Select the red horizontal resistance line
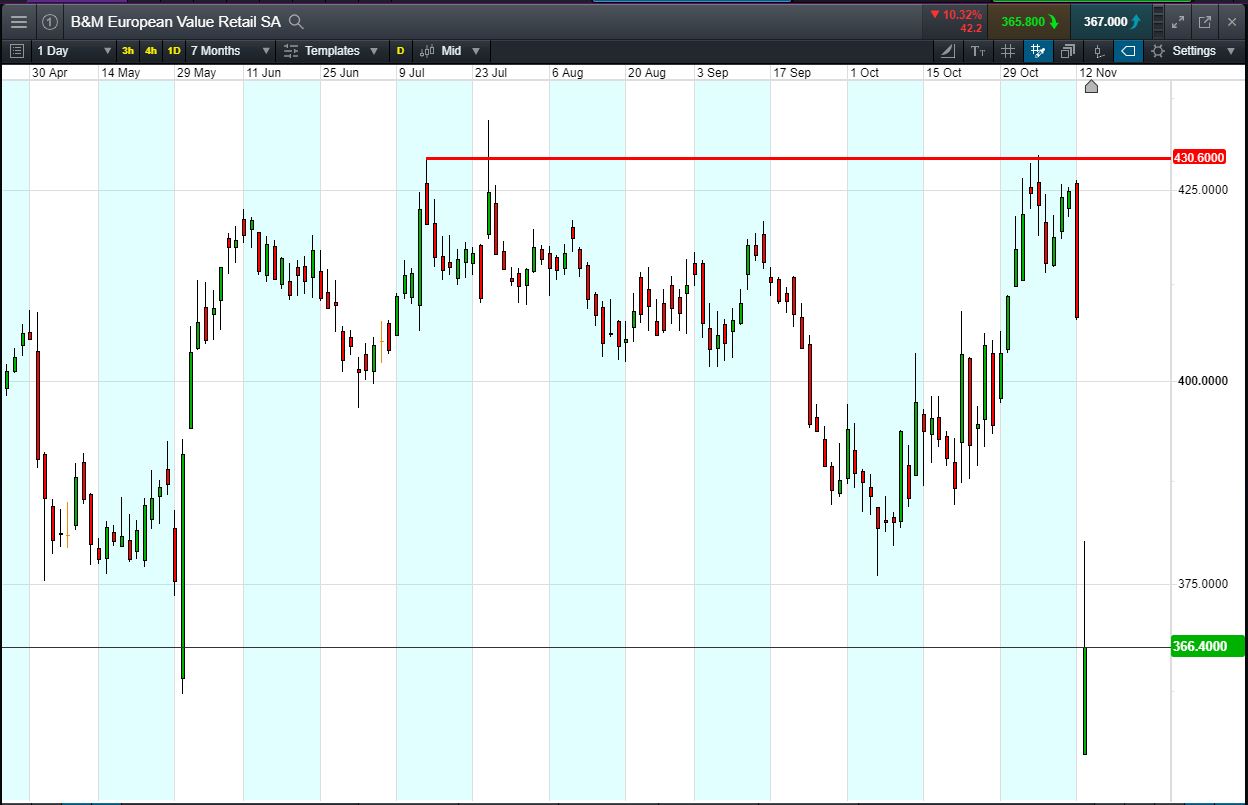The image size is (1248, 805). point(798,158)
